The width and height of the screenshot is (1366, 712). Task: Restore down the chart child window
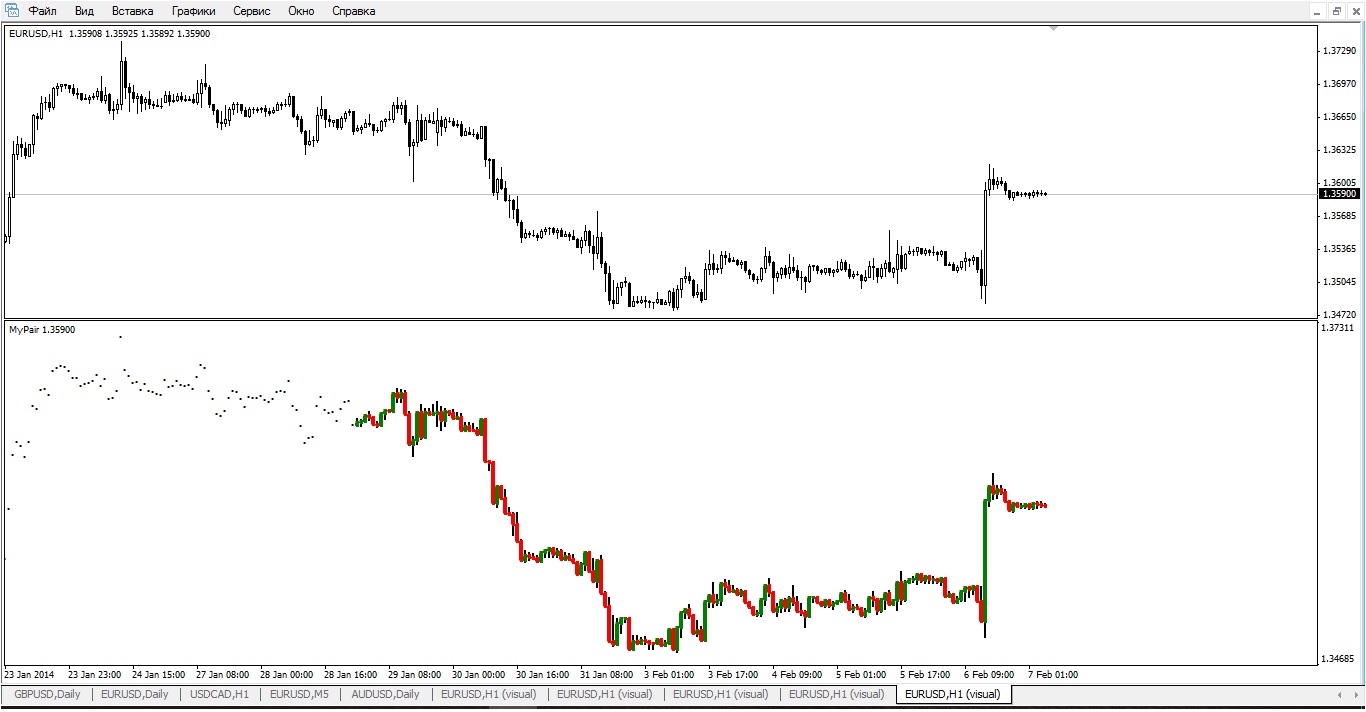coord(1337,11)
